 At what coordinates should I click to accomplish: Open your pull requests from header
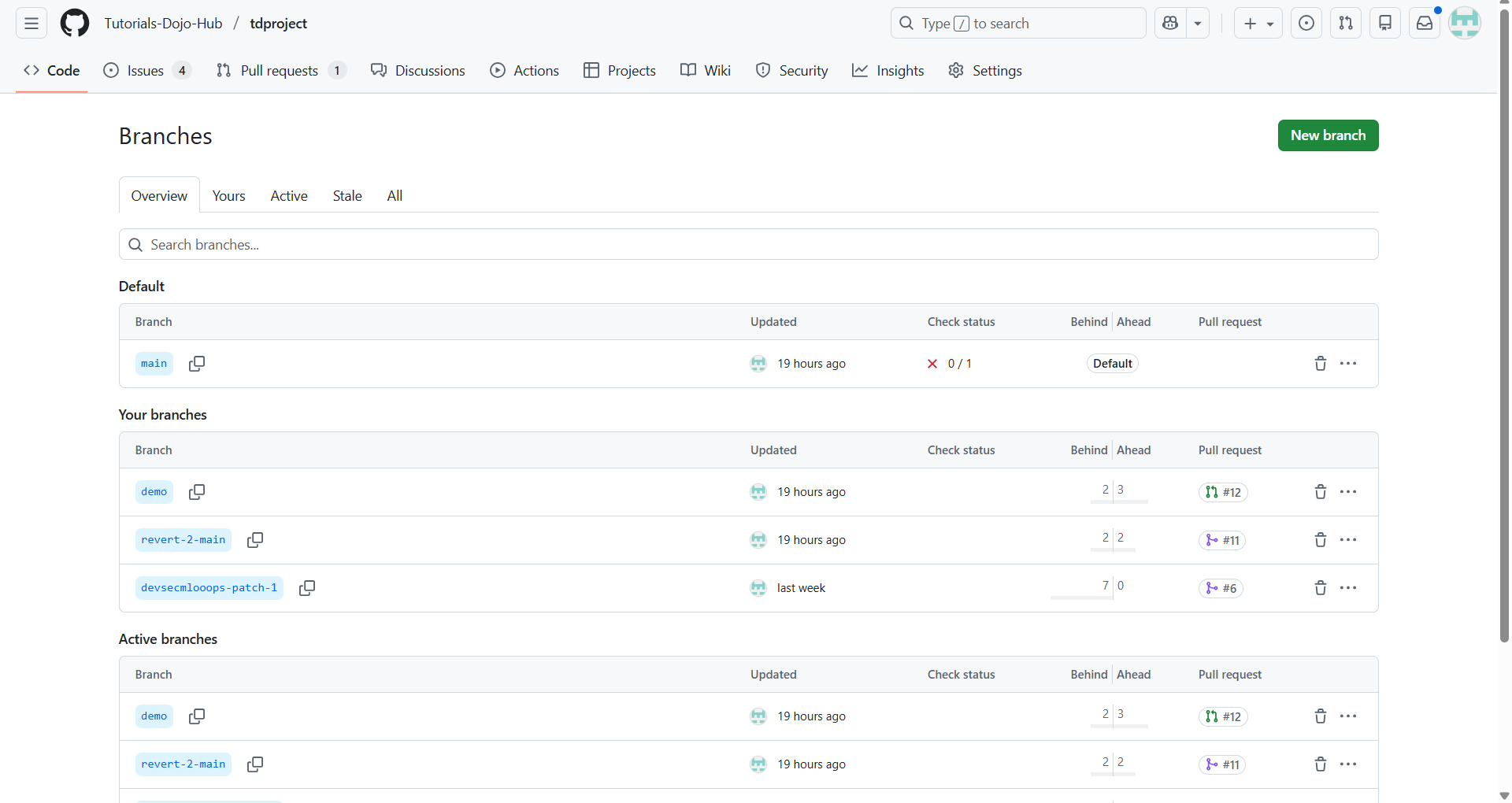pyautogui.click(x=1346, y=24)
